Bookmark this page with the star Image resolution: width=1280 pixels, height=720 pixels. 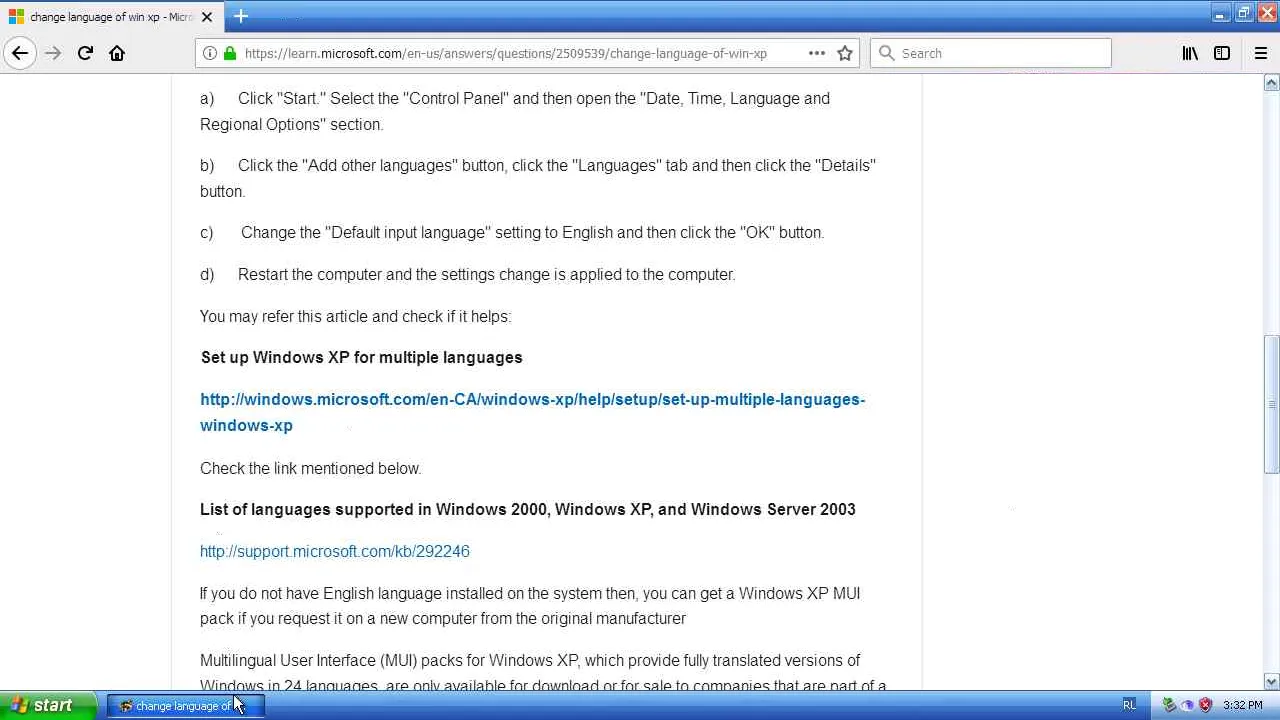pyautogui.click(x=845, y=53)
